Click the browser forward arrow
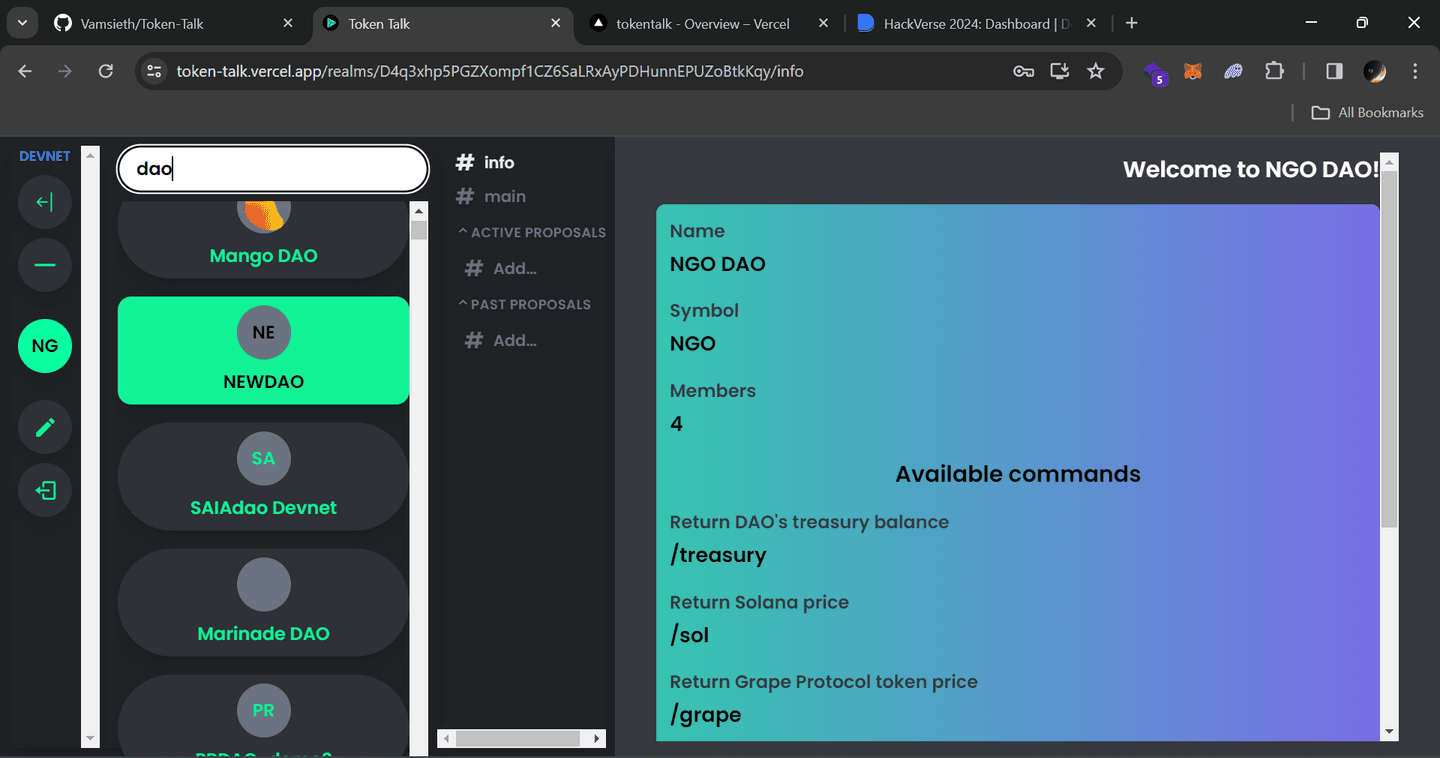This screenshot has height=758, width=1440. [65, 71]
